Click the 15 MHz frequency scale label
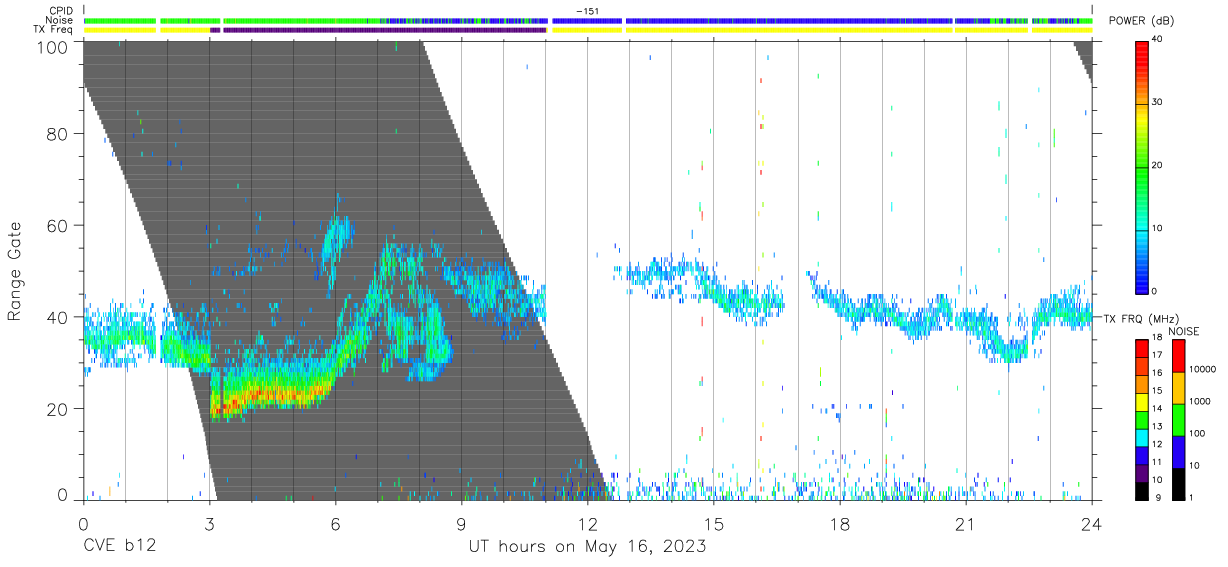Screen dimensions: 1228x567 pyautogui.click(x=1158, y=390)
